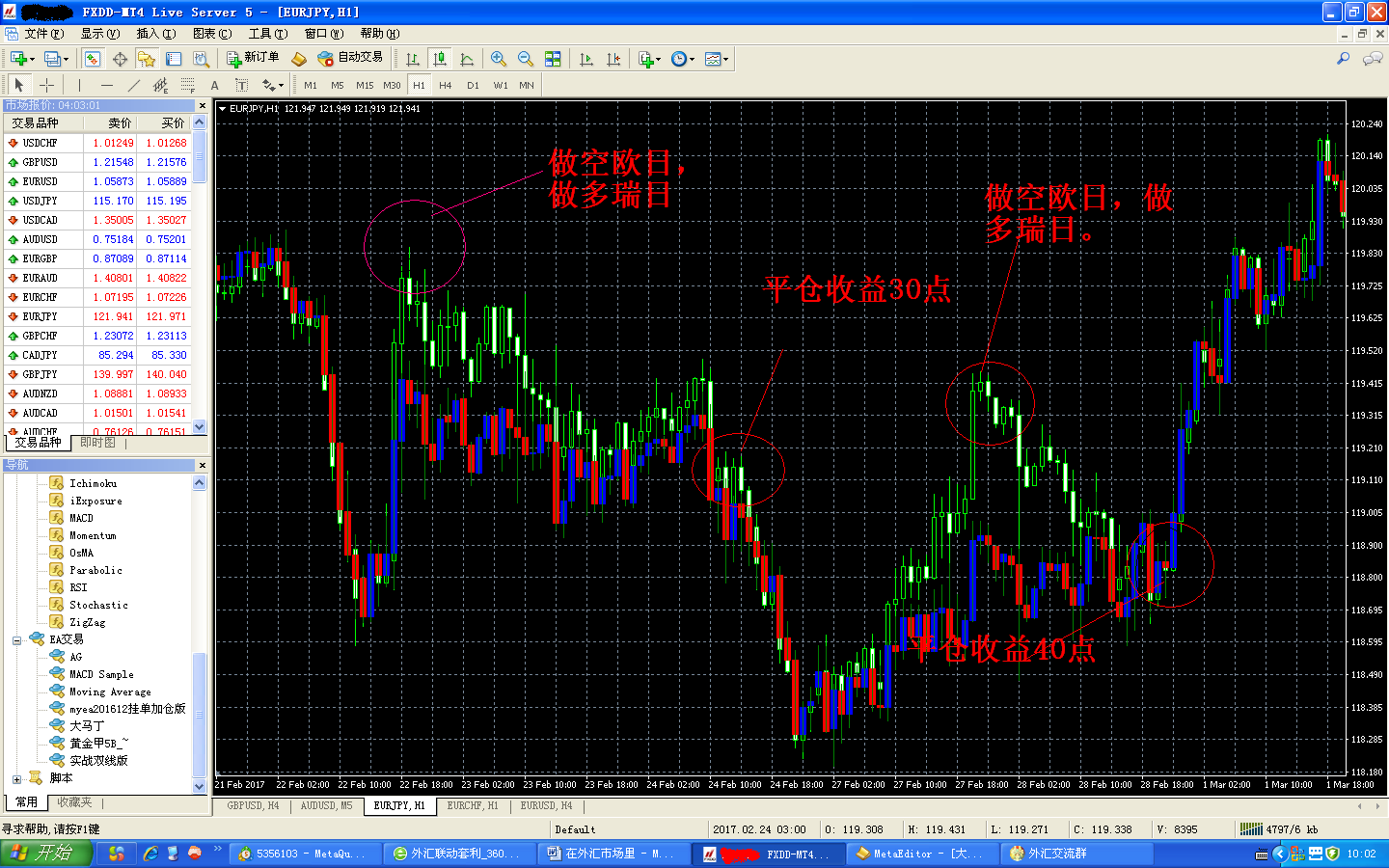Viewport: 1389px width, 868px height.
Task: Toggle the chart auto scroll icon
Action: coord(586,59)
